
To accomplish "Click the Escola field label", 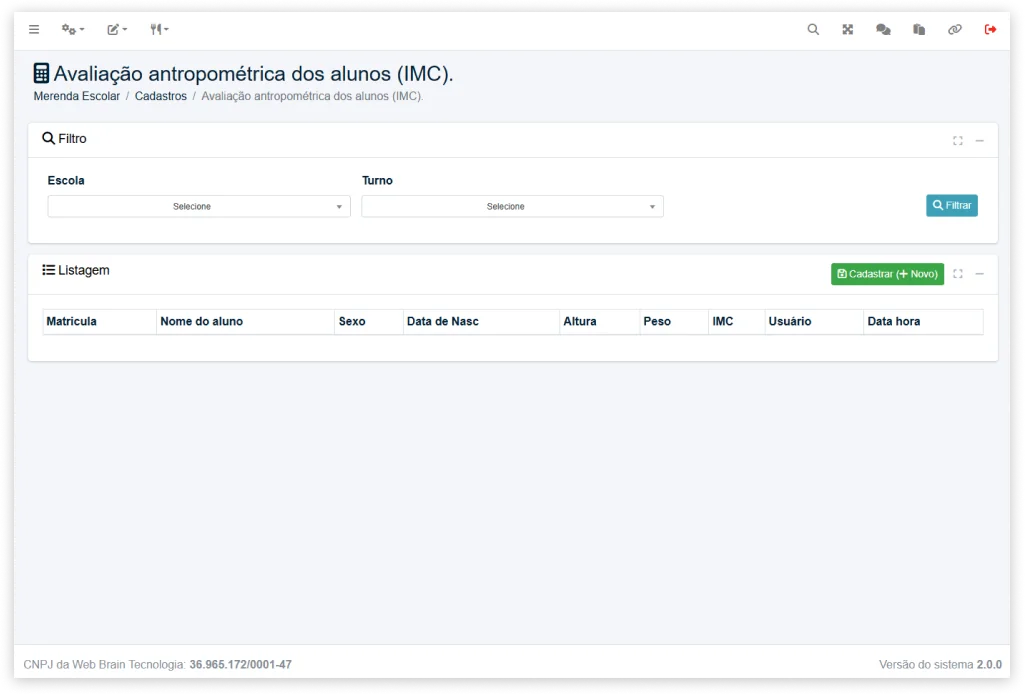I will point(66,180).
